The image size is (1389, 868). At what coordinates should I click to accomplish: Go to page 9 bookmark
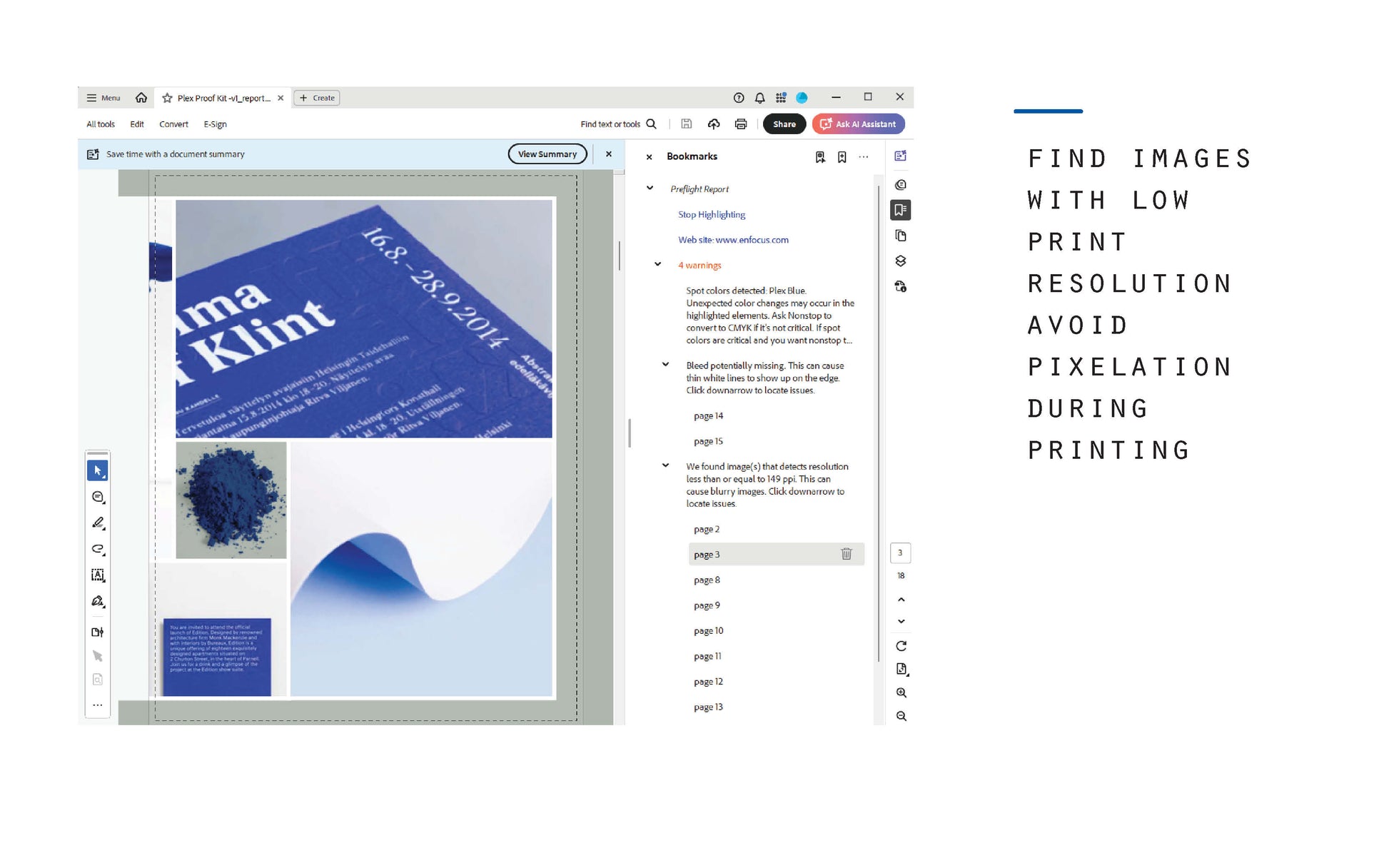pos(707,605)
